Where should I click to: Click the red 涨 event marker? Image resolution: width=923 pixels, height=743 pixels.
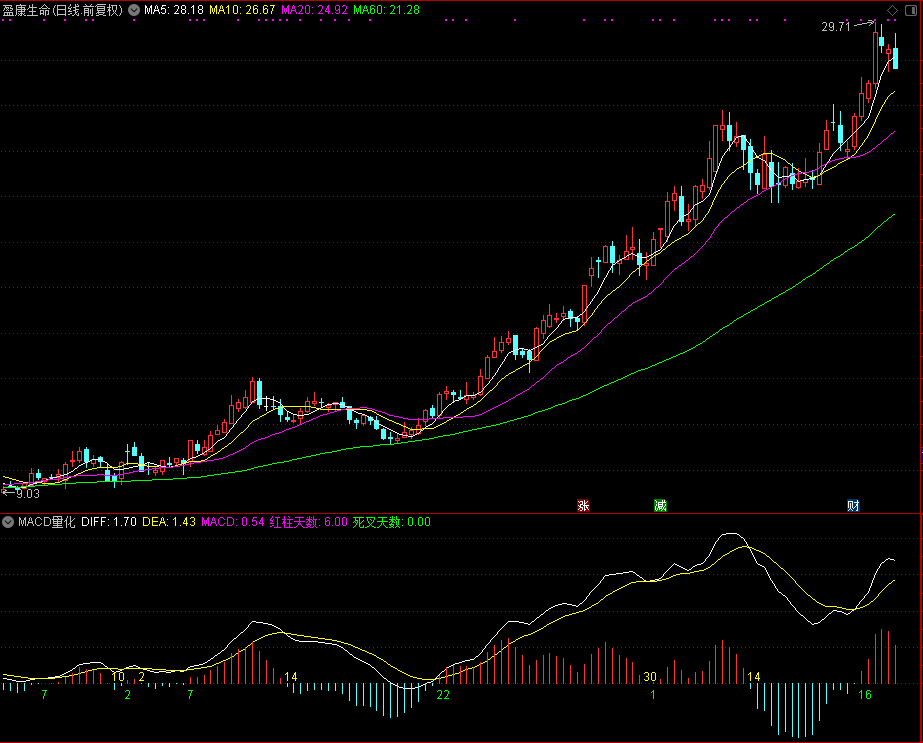pos(583,505)
